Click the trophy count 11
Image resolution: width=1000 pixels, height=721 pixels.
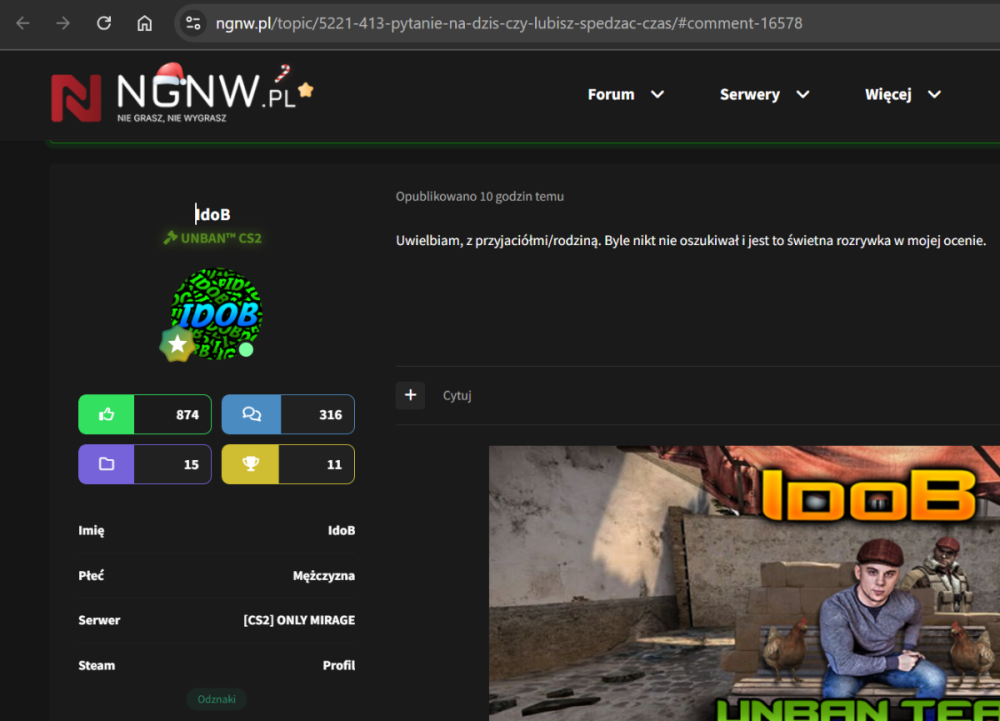(334, 465)
